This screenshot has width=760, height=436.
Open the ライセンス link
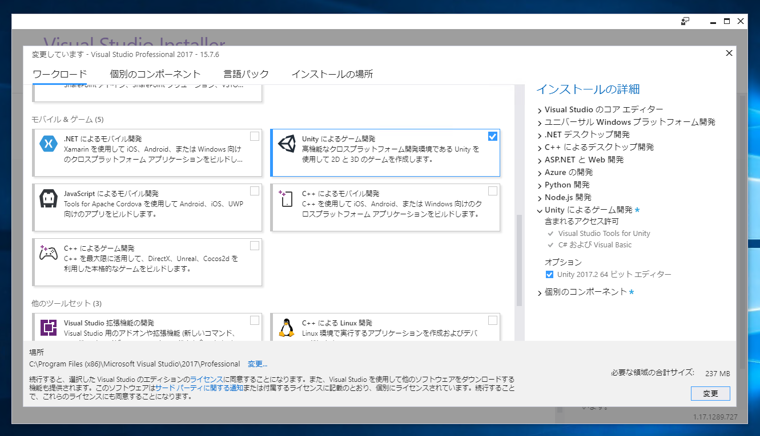(206, 379)
